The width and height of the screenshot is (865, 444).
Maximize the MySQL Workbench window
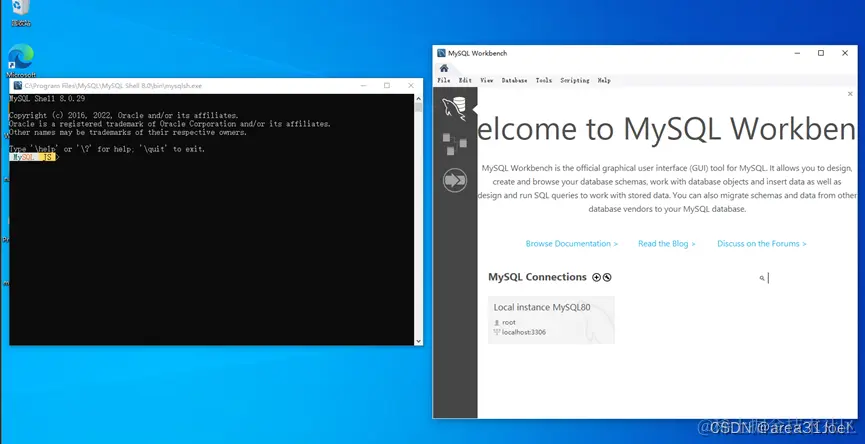[x=821, y=53]
